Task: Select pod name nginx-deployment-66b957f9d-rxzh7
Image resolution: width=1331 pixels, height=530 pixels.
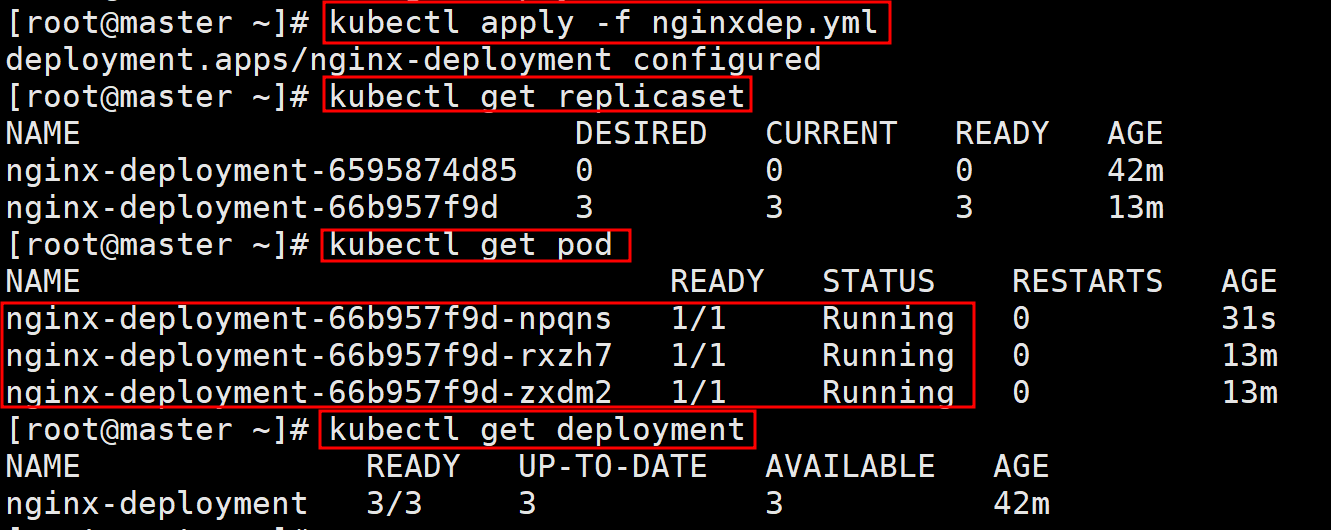Action: click(x=309, y=356)
